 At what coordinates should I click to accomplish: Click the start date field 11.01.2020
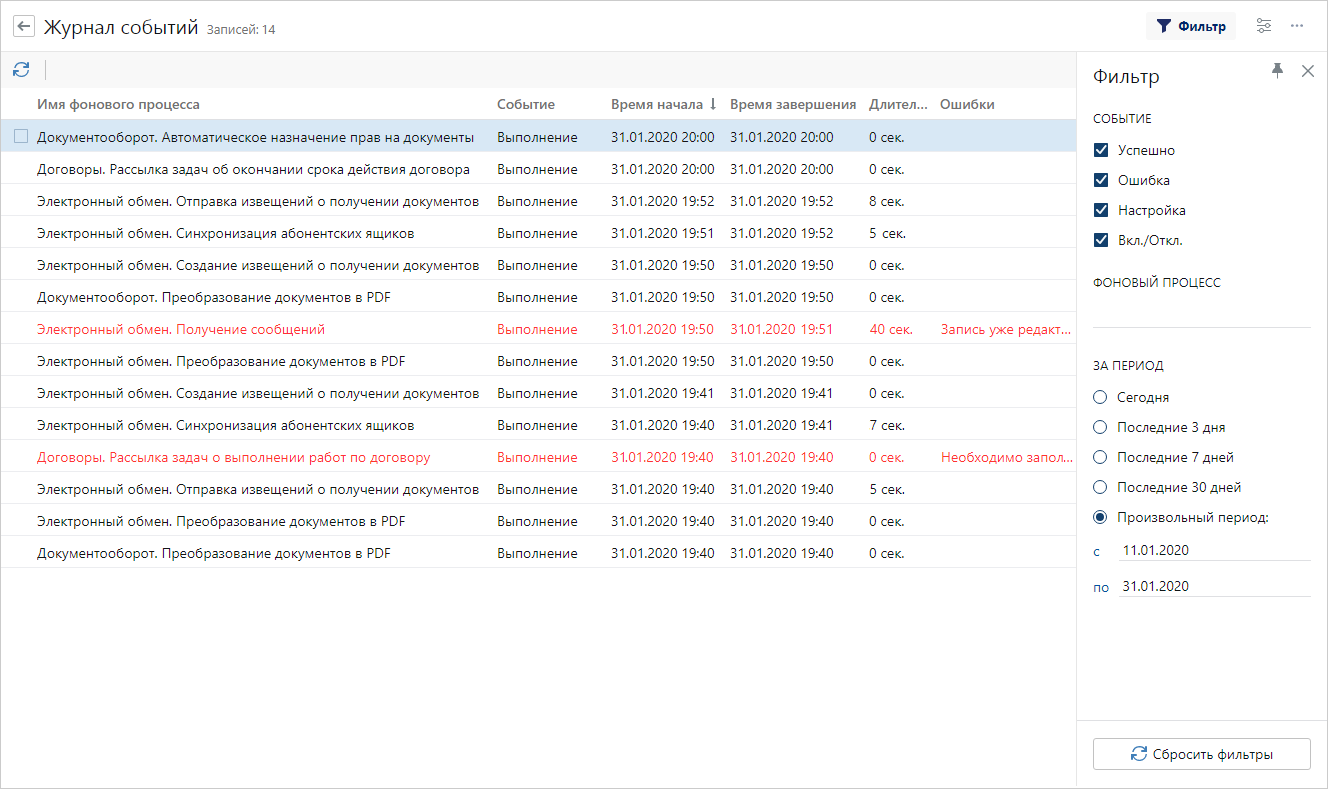pyautogui.click(x=1214, y=550)
